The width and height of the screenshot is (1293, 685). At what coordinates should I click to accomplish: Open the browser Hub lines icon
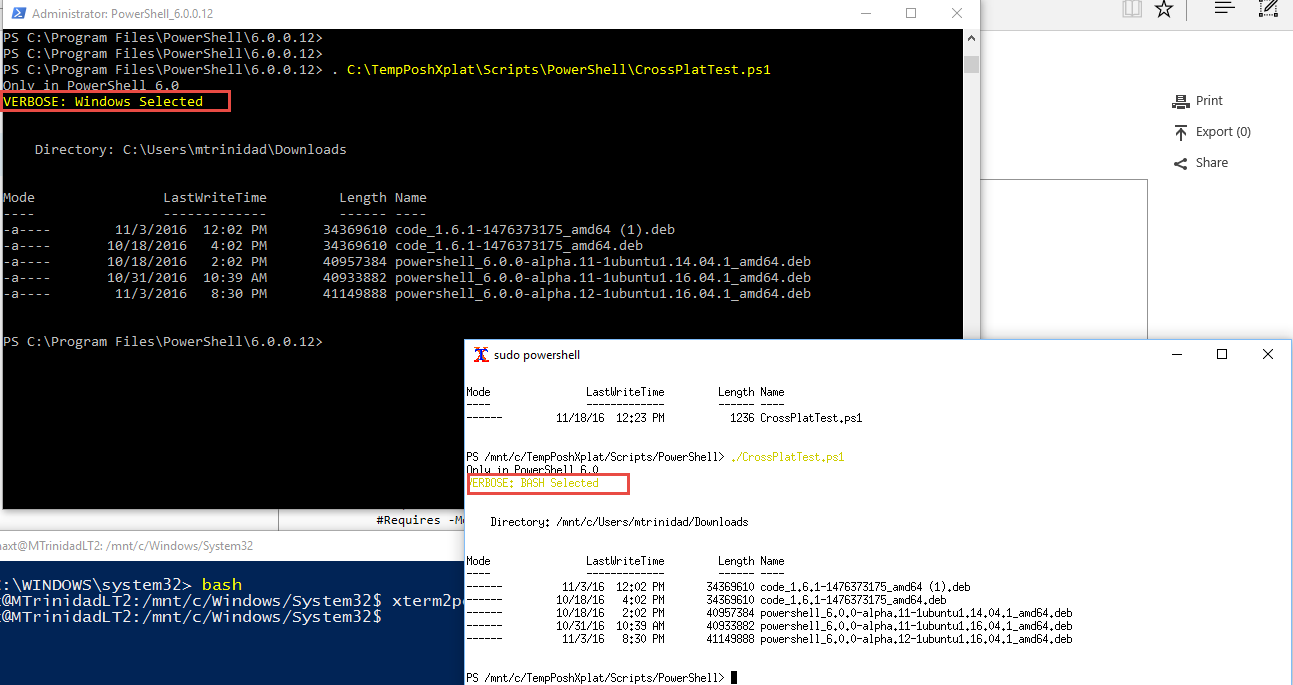pyautogui.click(x=1224, y=8)
